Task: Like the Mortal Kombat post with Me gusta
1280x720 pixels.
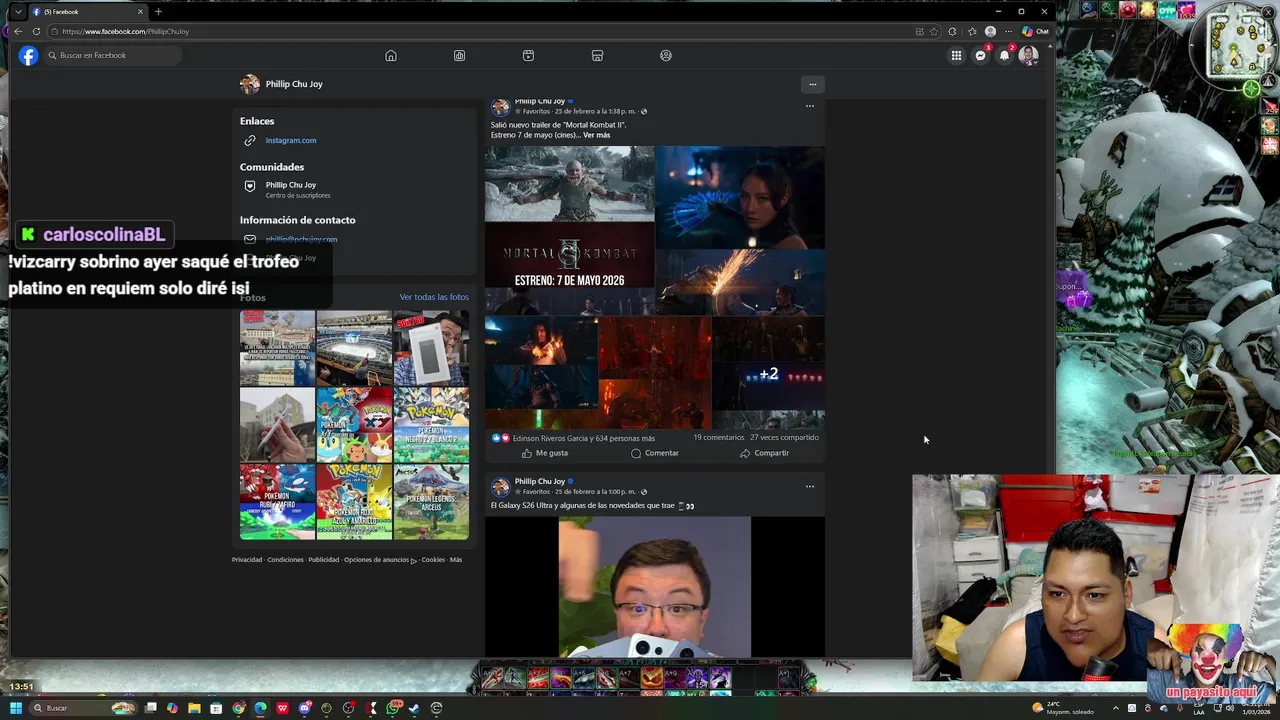Action: 545,453
